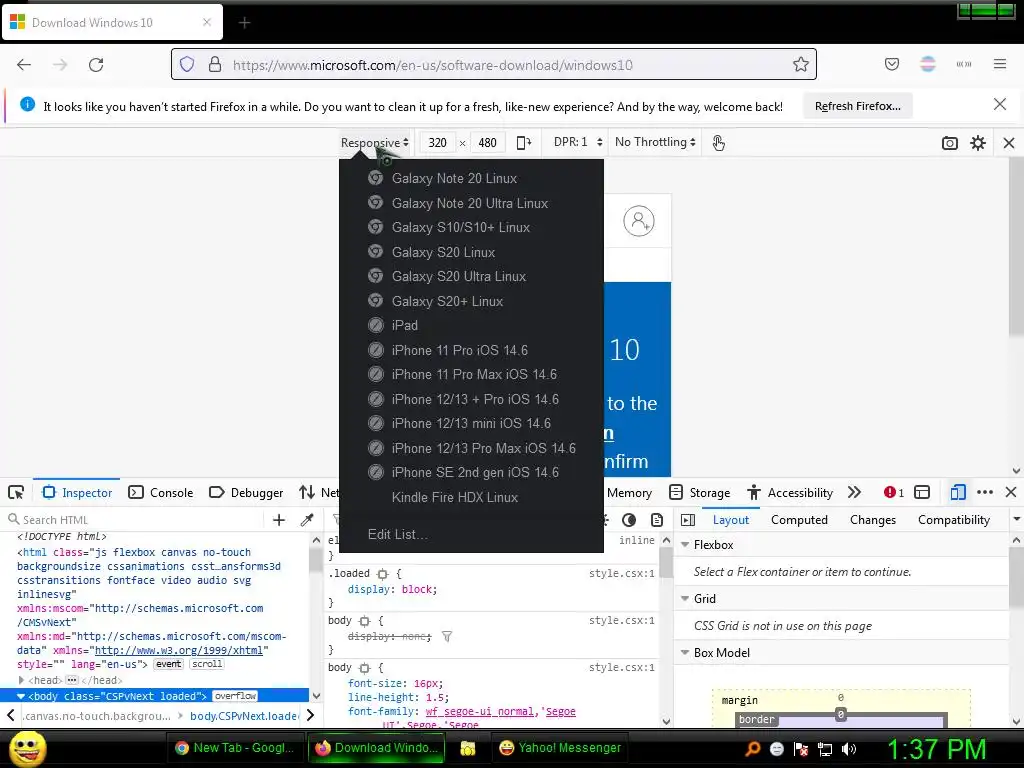
Task: Open Yahoo! Messenger taskbar item
Action: click(x=560, y=748)
